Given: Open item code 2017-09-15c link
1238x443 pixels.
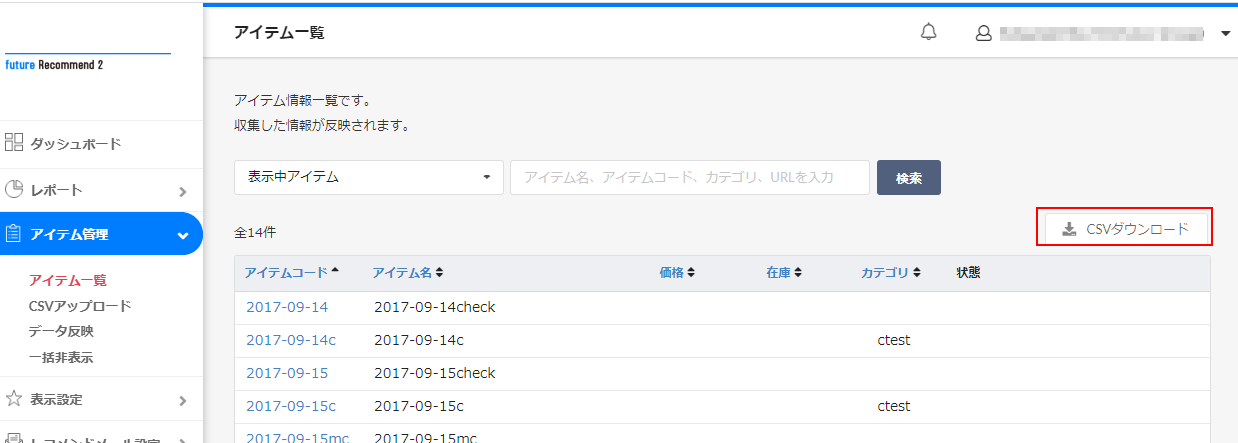Looking at the screenshot, I should [x=291, y=406].
